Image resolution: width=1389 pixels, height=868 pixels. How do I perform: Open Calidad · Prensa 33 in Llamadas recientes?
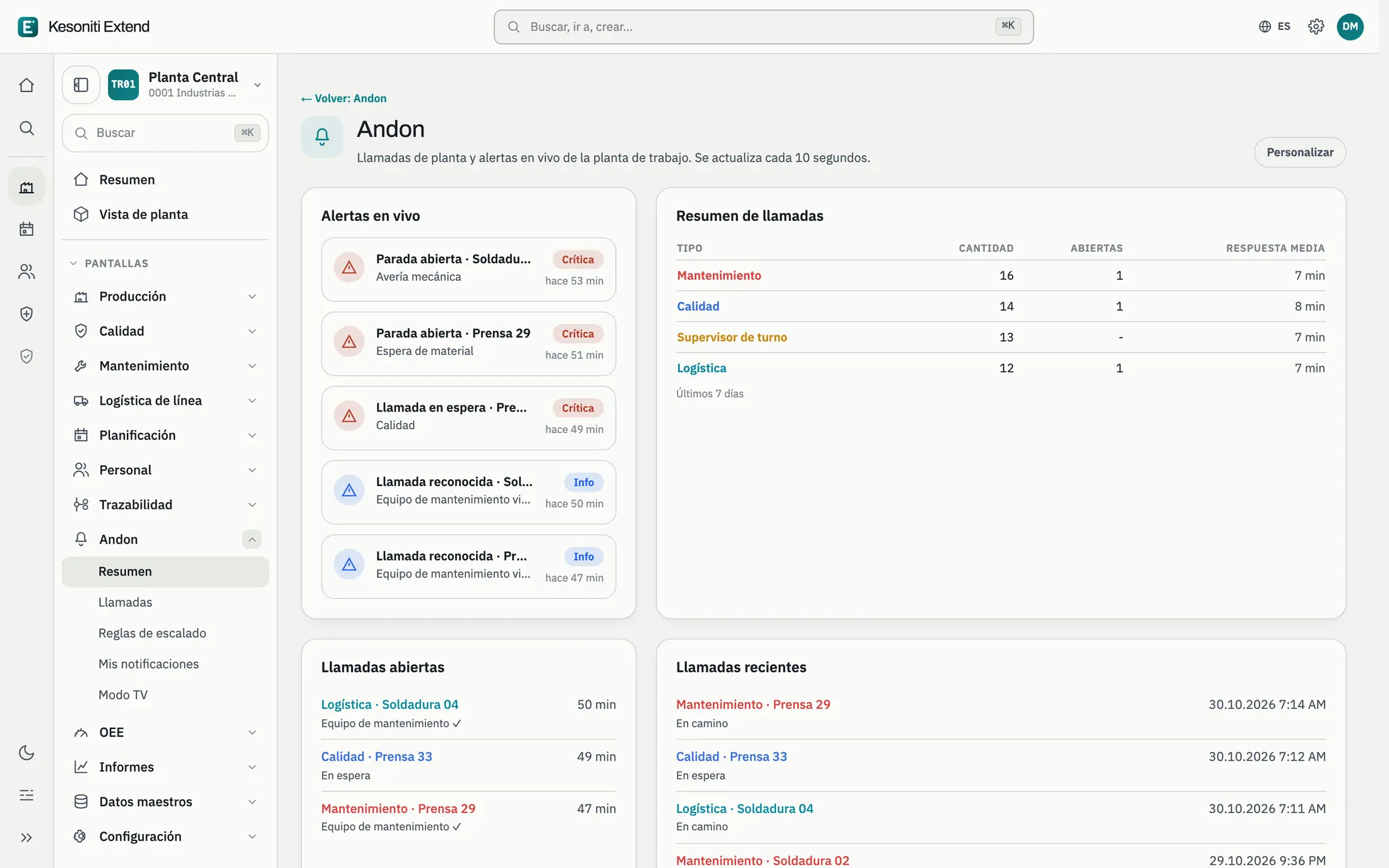point(731,756)
